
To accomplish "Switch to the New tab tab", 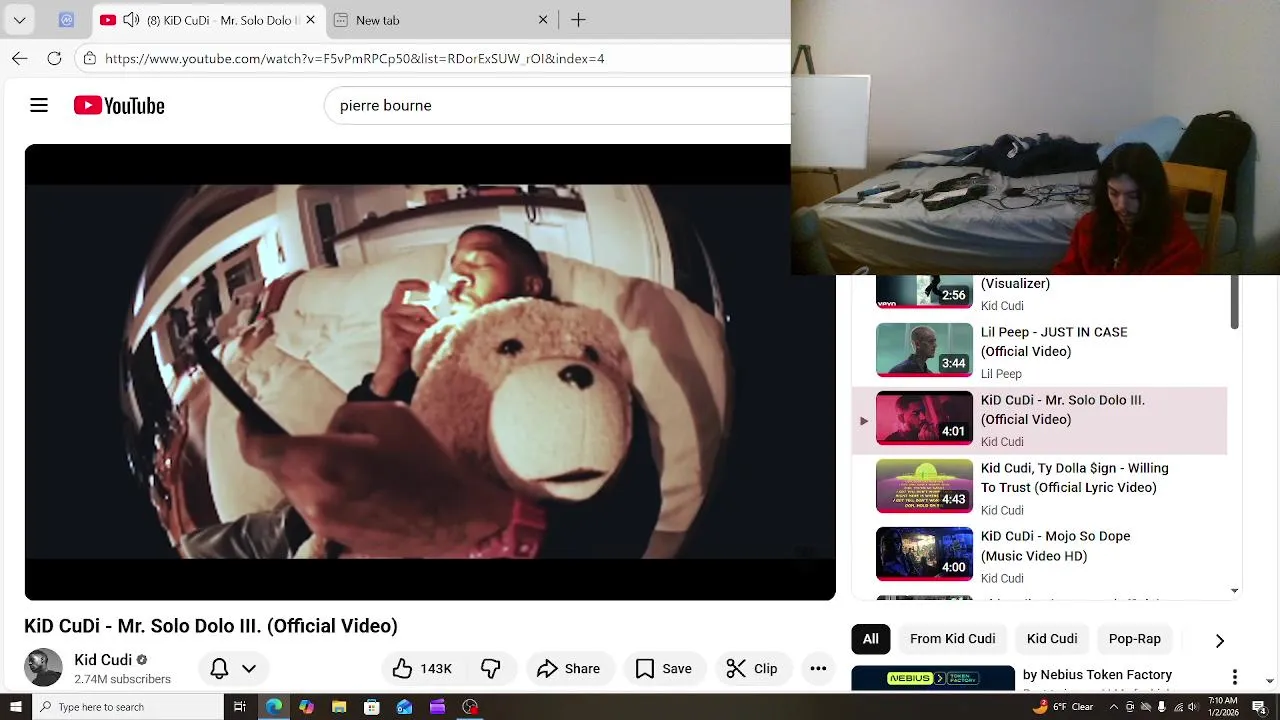I will [x=440, y=20].
